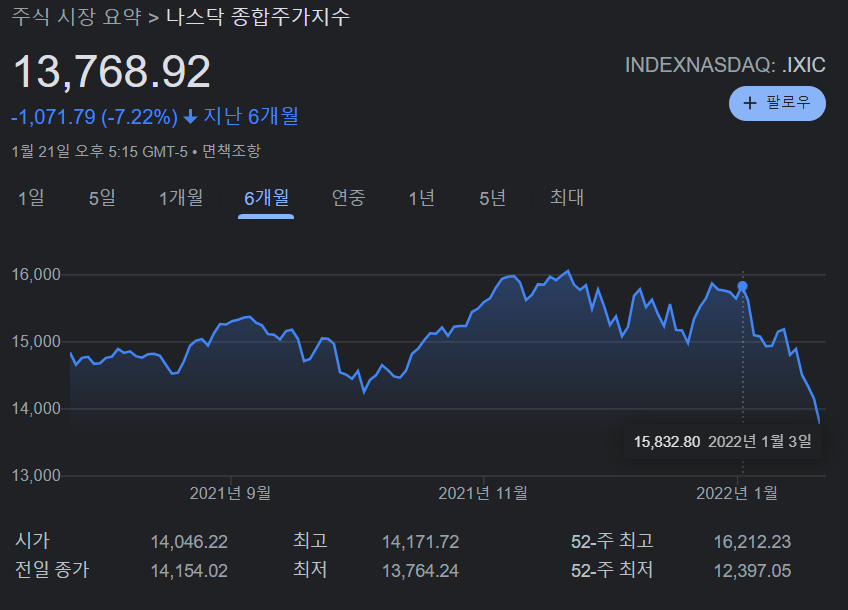Click the 52-주 최고 label

[612, 541]
